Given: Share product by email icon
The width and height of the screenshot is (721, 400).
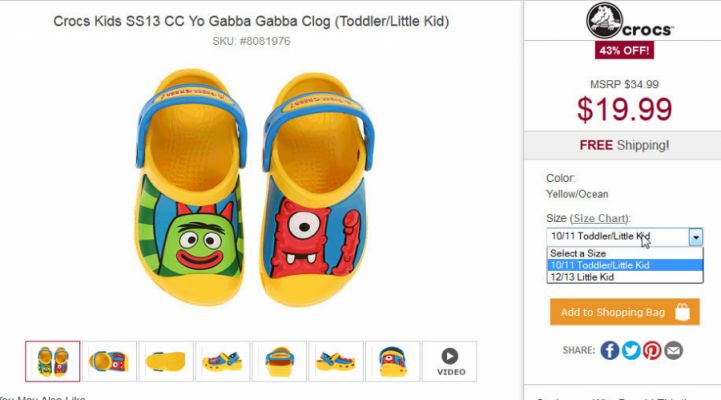Looking at the screenshot, I should (x=674, y=350).
